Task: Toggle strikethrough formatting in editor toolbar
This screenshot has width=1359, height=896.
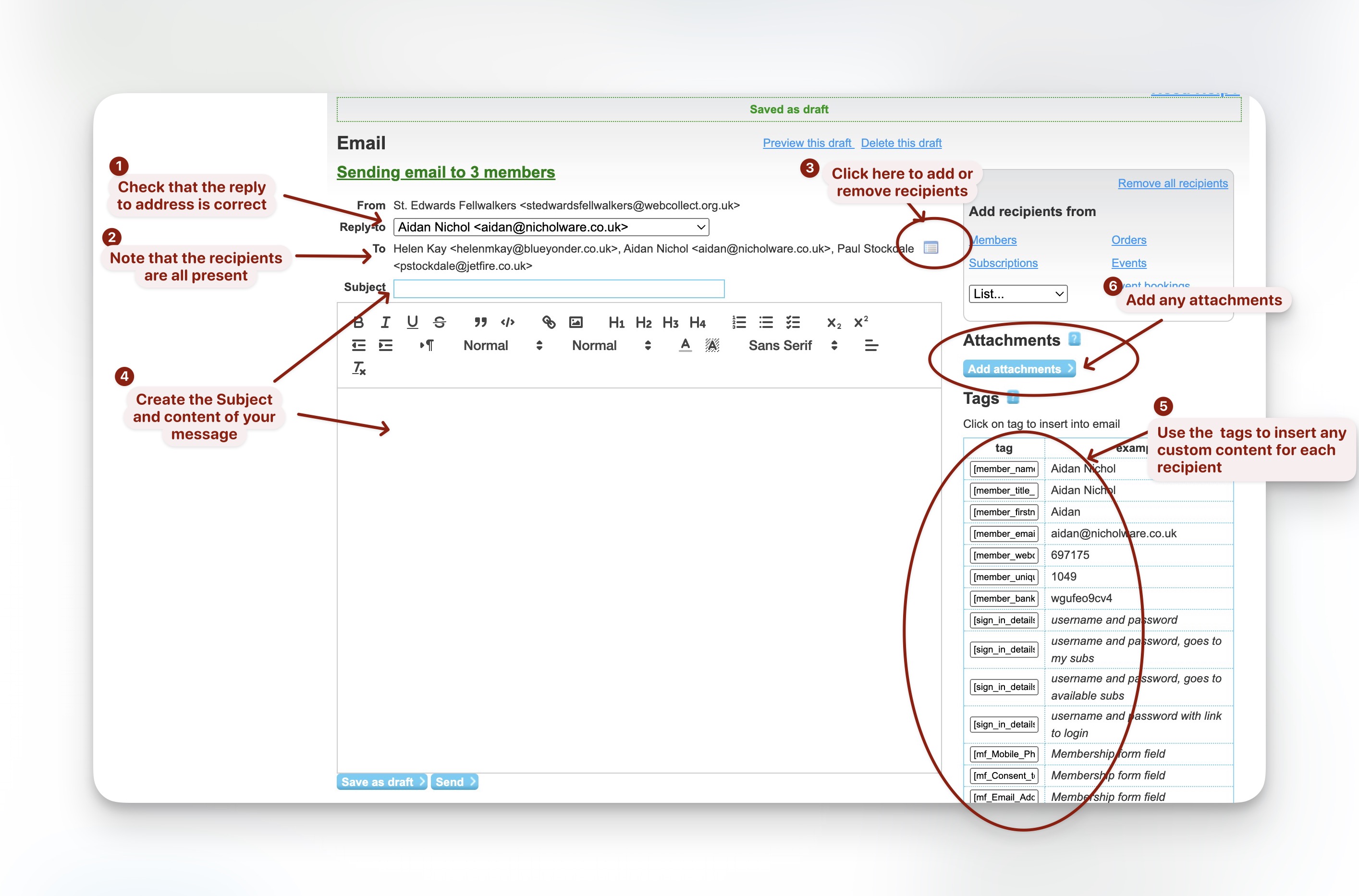Action: (x=439, y=322)
